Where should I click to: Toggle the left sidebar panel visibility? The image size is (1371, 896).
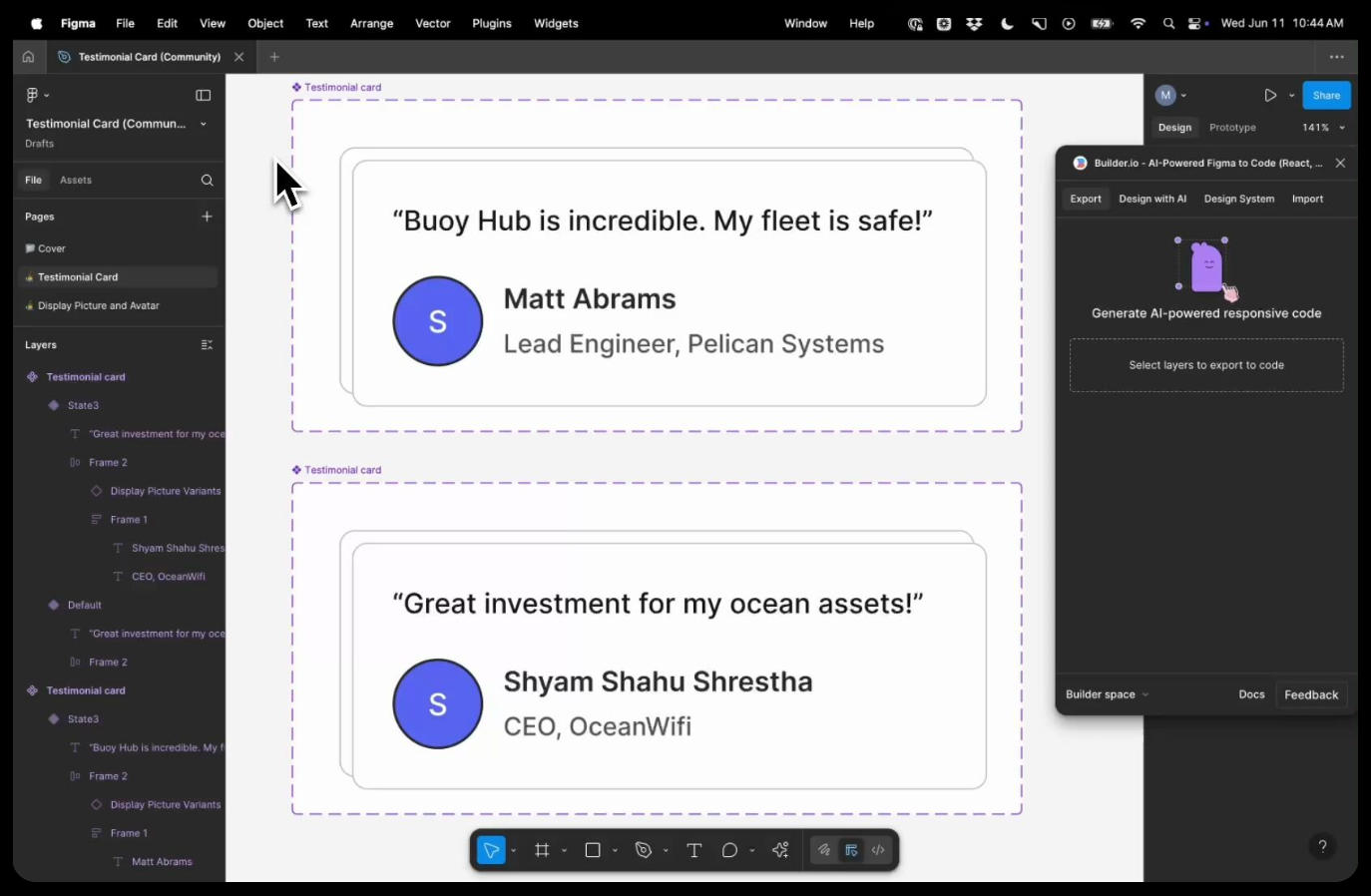click(204, 96)
